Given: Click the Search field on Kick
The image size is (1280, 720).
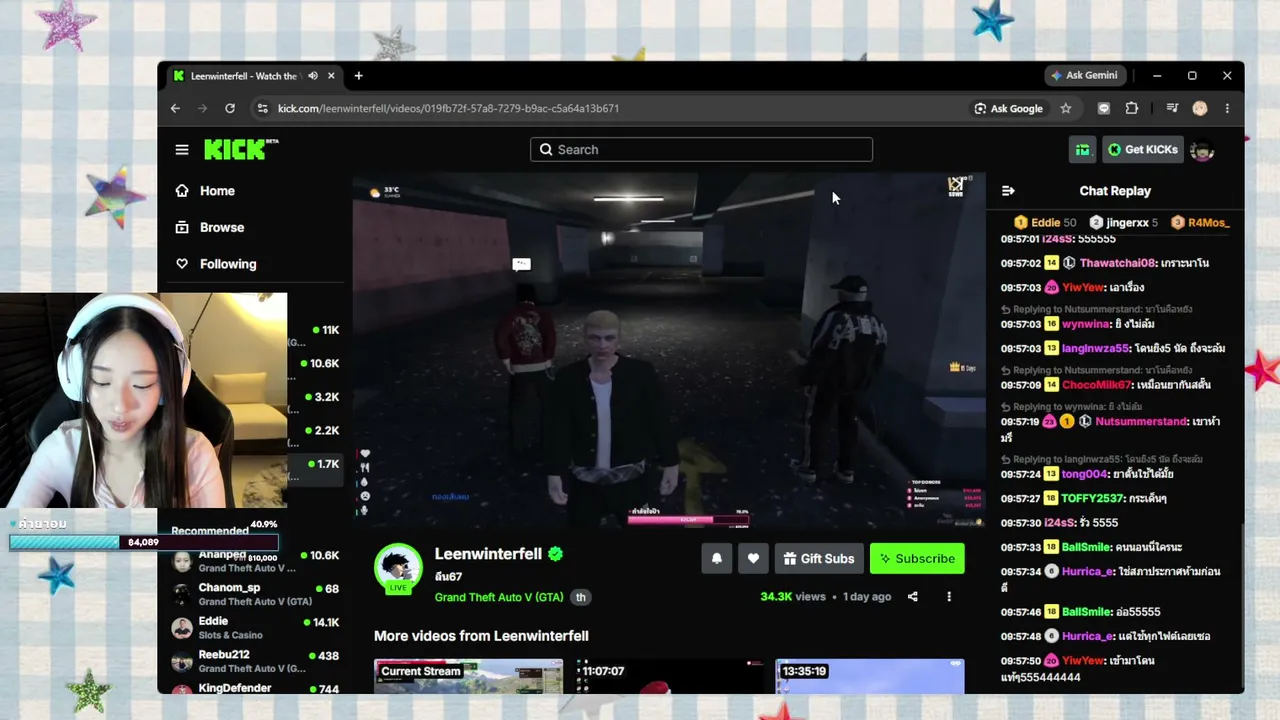Looking at the screenshot, I should [x=701, y=150].
